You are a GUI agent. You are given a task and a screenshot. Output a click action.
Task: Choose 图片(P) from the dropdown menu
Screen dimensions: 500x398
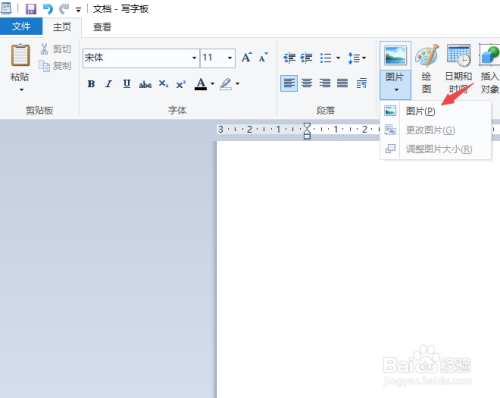pyautogui.click(x=436, y=111)
